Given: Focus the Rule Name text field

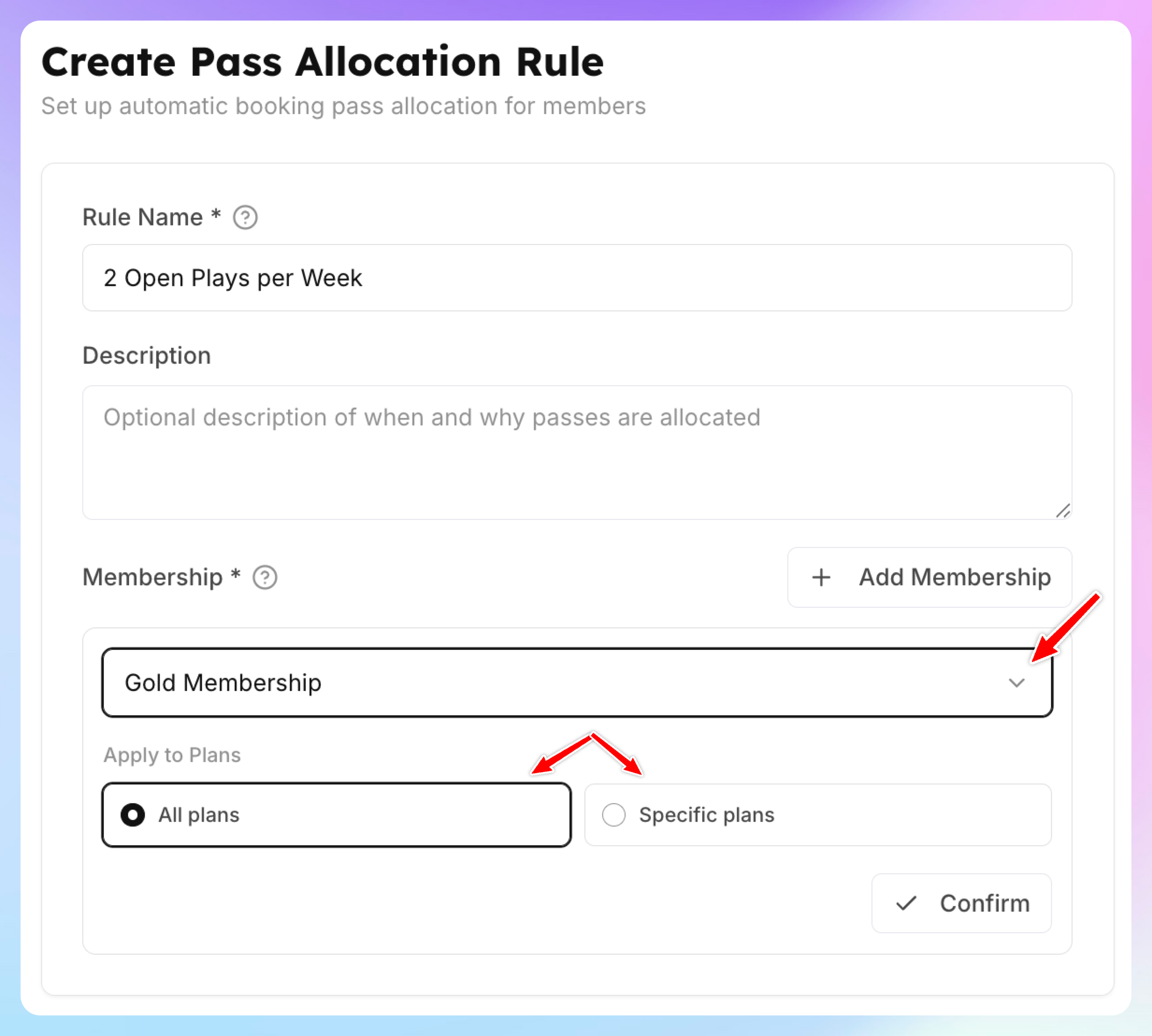Looking at the screenshot, I should tap(577, 278).
